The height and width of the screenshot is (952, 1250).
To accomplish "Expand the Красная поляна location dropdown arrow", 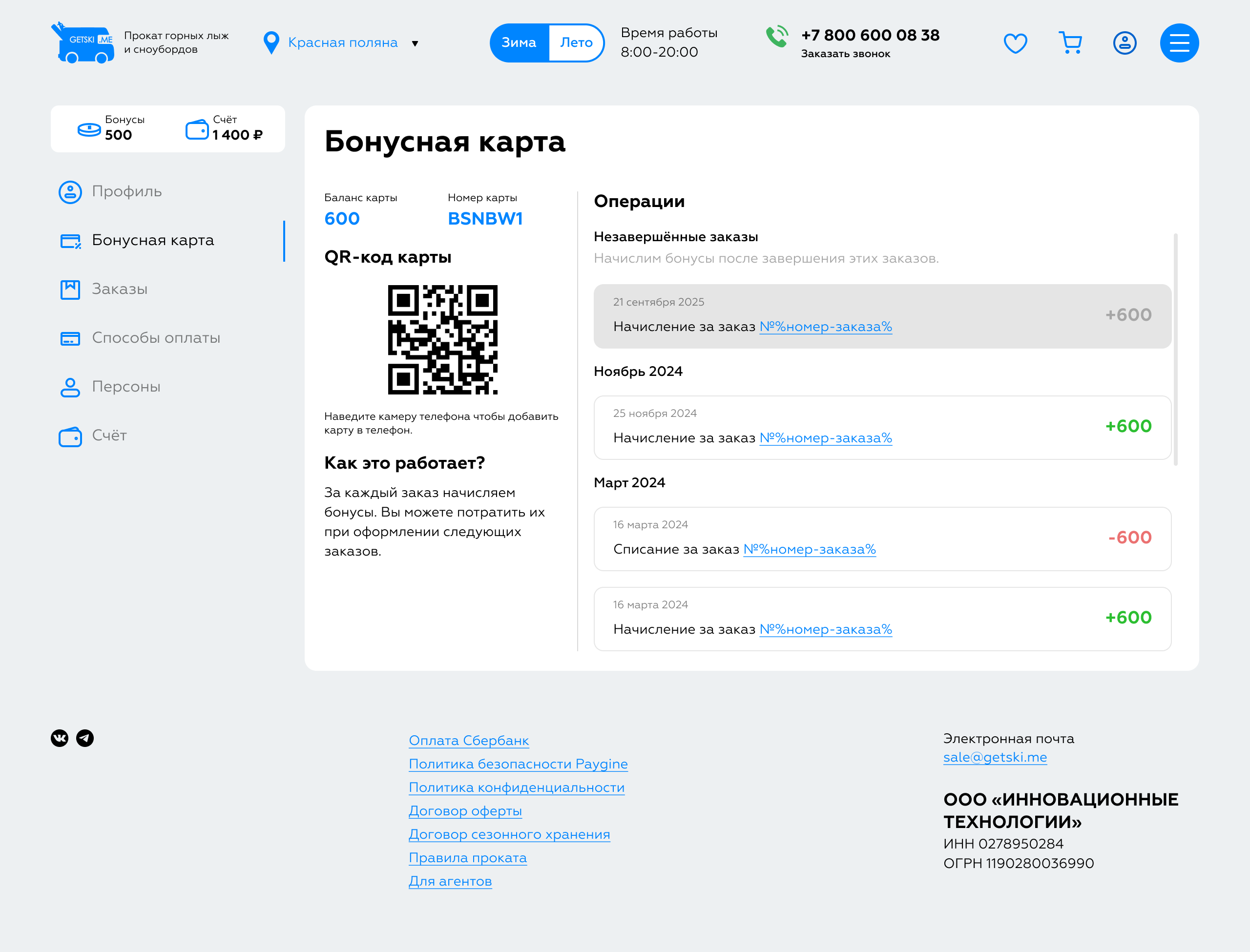I will pyautogui.click(x=416, y=43).
